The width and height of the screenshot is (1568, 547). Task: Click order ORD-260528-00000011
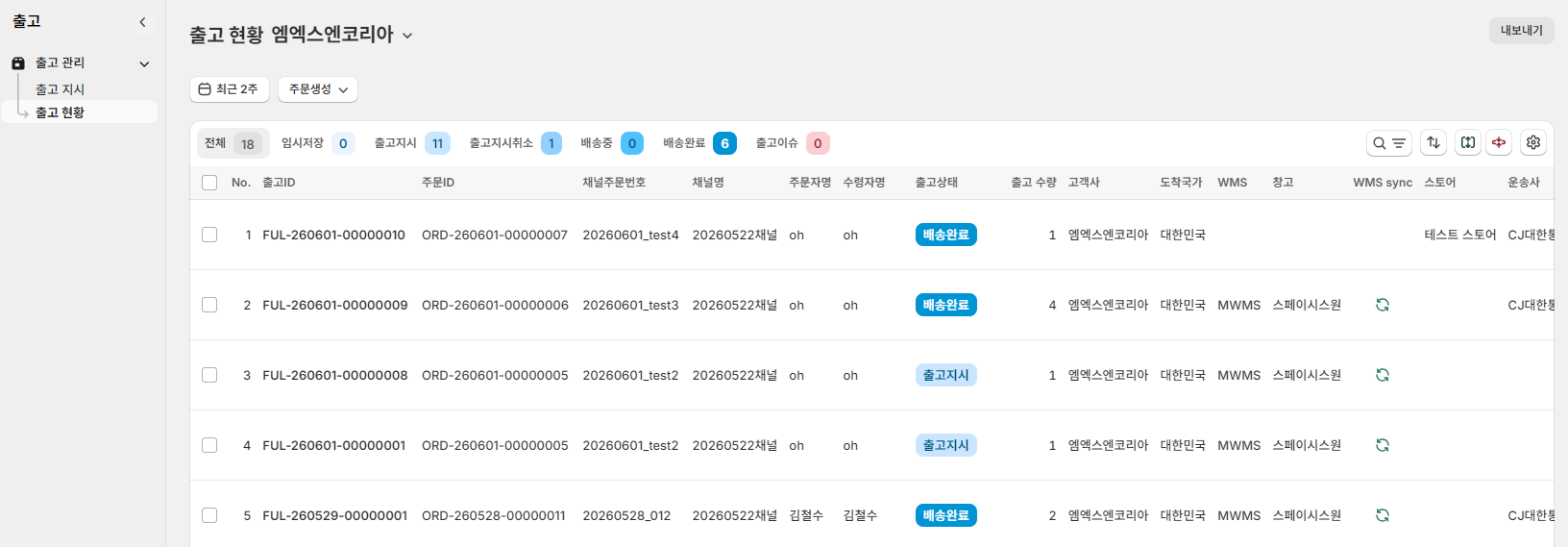[494, 515]
